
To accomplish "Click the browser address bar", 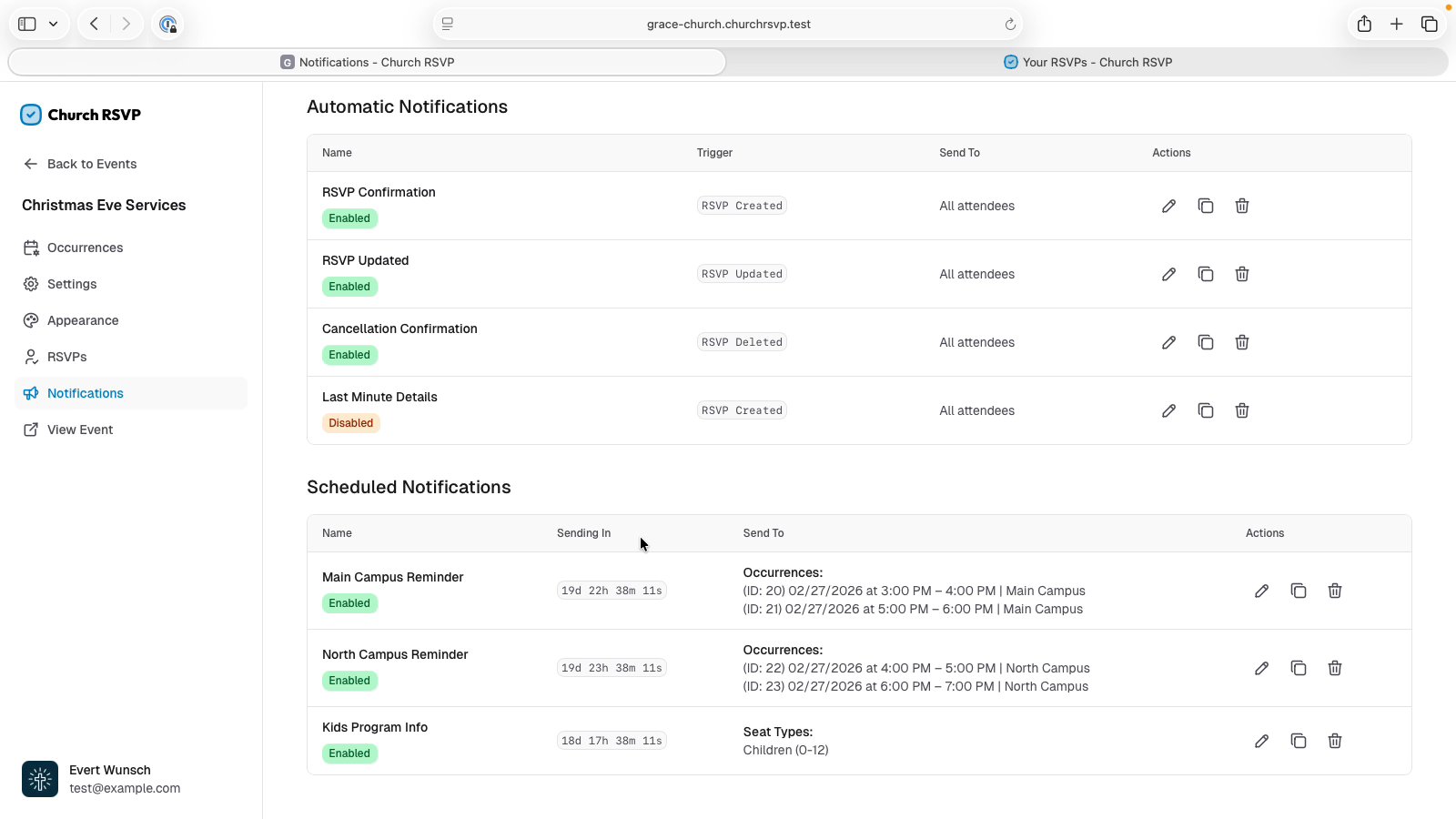I will tap(728, 25).
